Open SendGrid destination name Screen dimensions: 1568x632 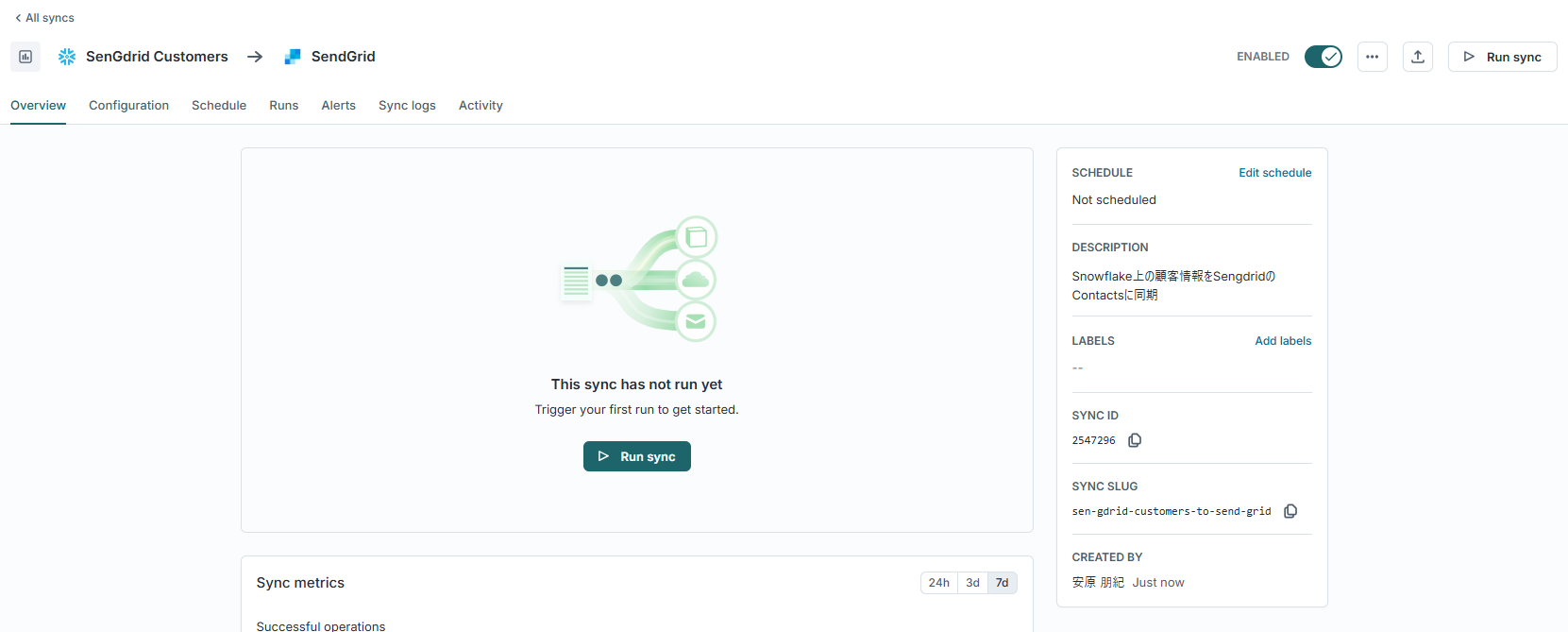tap(344, 57)
